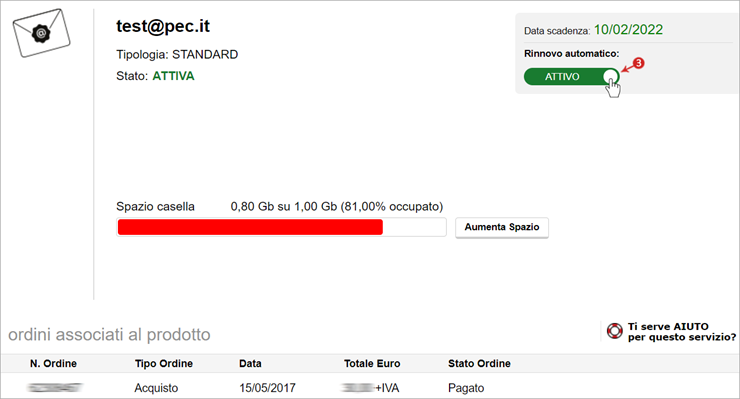Viewport: 740px width, 399px height.
Task: Click the Aumenta Spazio button
Action: pos(502,227)
